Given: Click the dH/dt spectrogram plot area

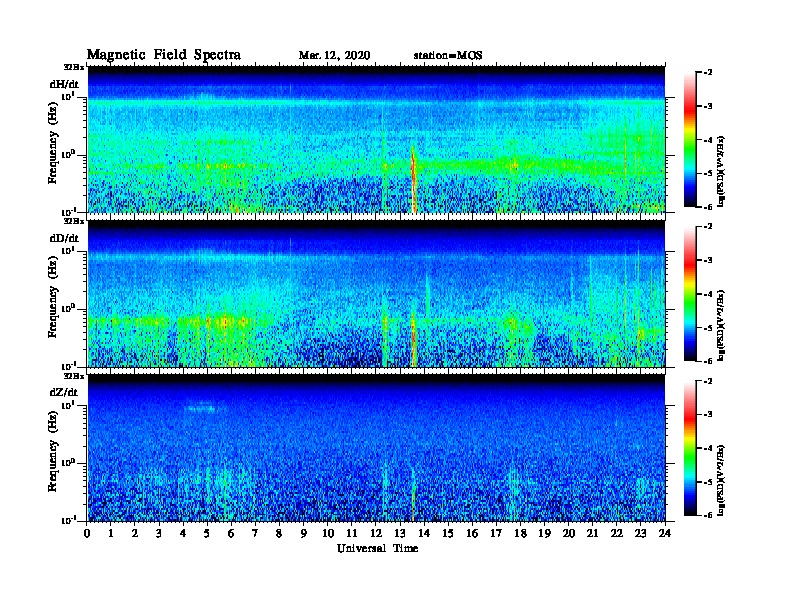Looking at the screenshot, I should coord(377,139).
